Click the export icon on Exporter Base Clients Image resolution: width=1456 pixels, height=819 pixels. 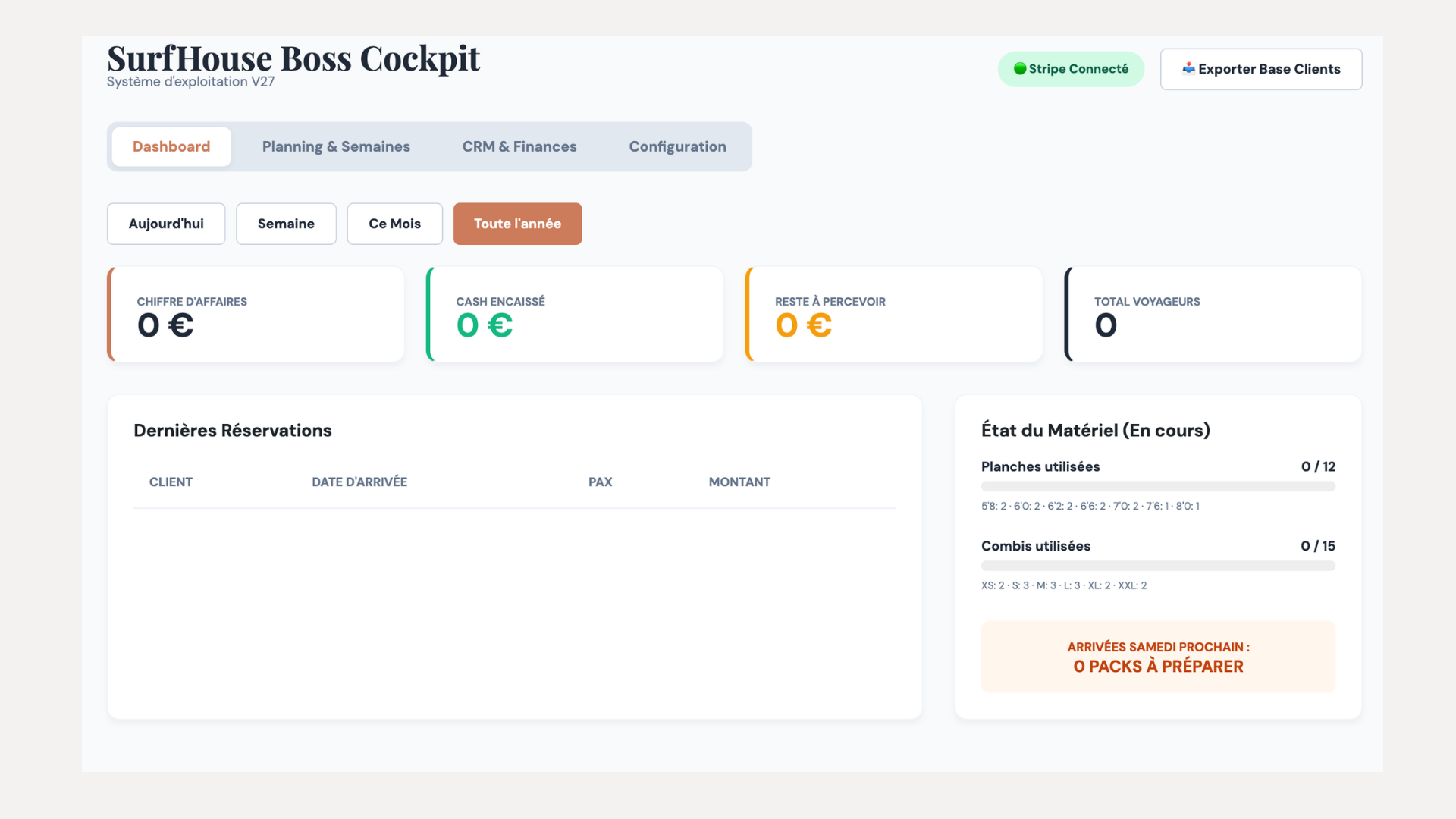click(x=1189, y=68)
